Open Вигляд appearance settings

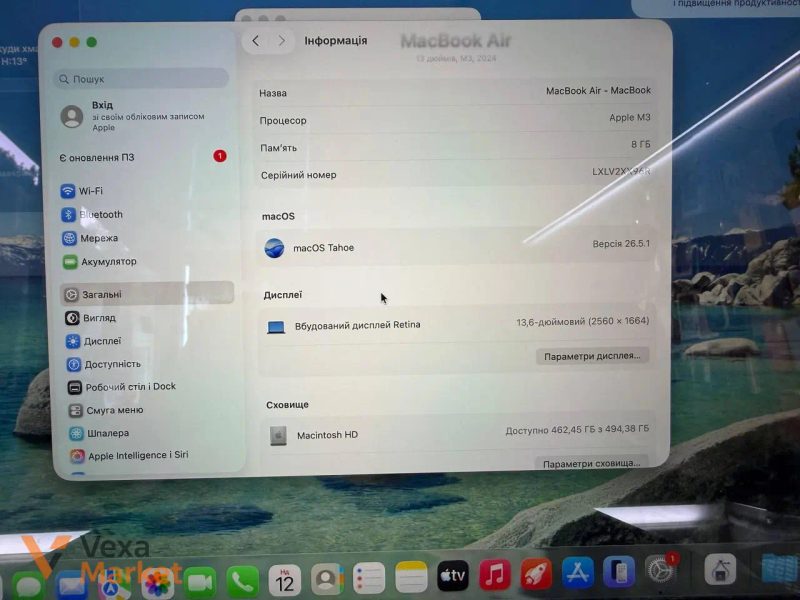90,317
